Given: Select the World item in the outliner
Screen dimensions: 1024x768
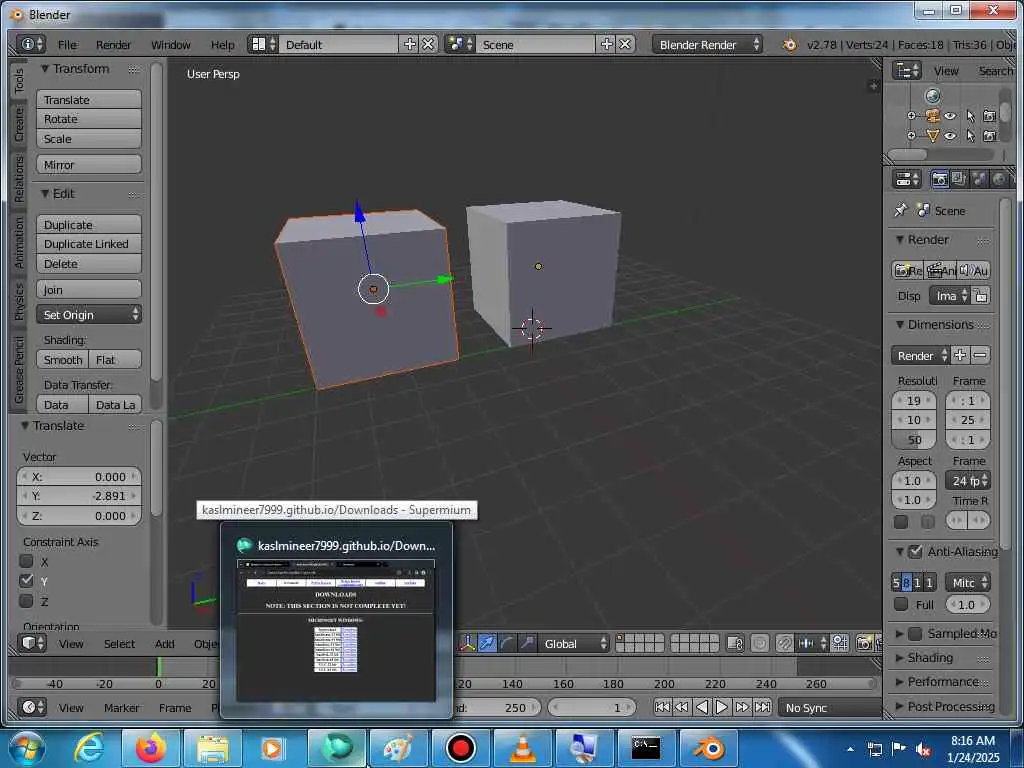Looking at the screenshot, I should (x=933, y=96).
